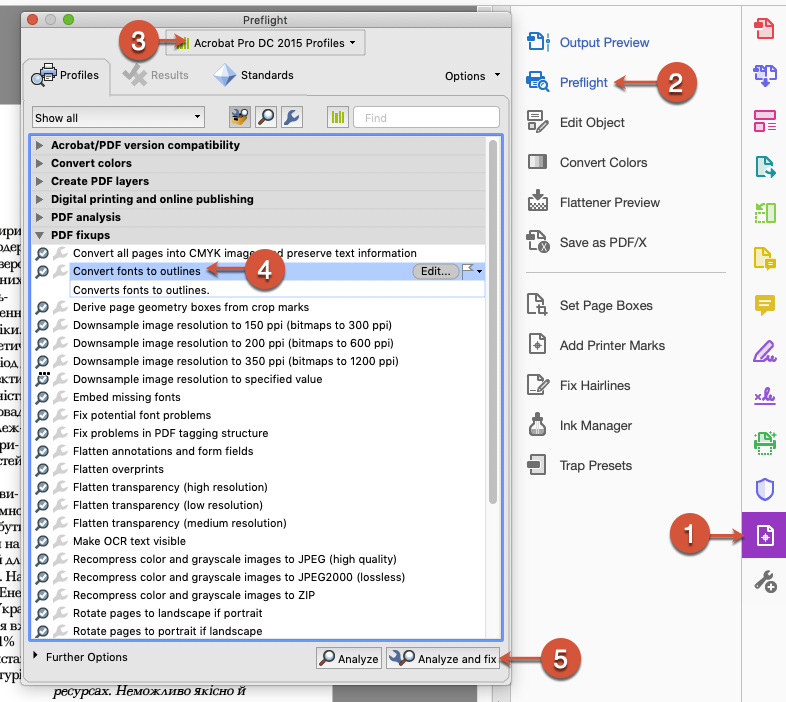Select Flatten transparency (high resolution)
Image resolution: width=786 pixels, height=702 pixels.
point(170,487)
